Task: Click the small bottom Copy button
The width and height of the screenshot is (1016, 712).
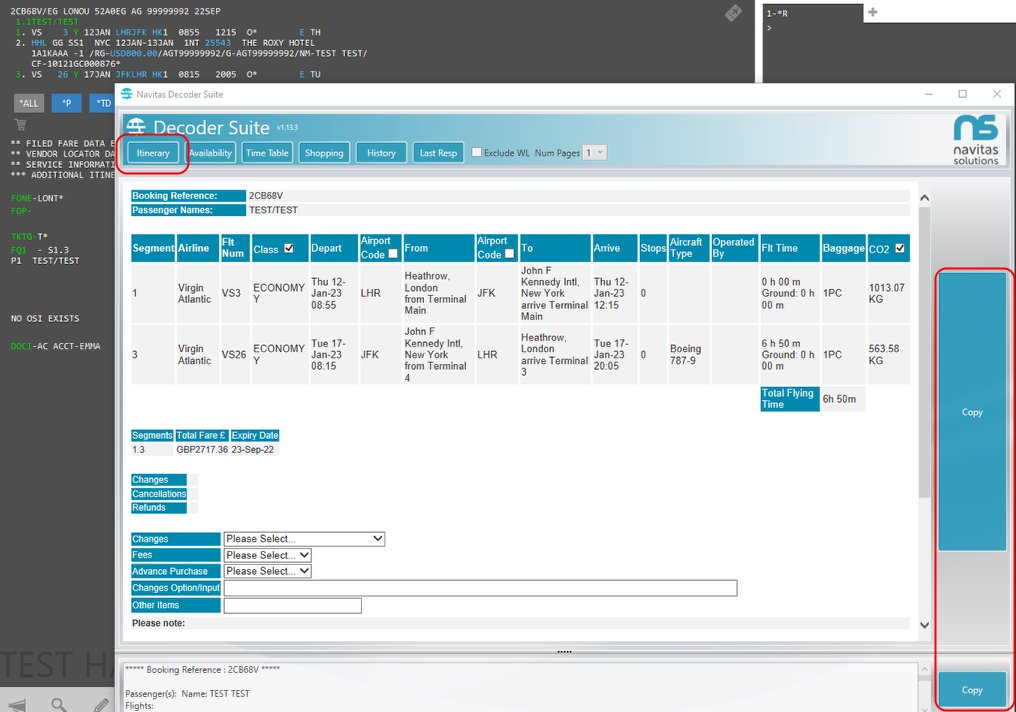Action: (972, 690)
